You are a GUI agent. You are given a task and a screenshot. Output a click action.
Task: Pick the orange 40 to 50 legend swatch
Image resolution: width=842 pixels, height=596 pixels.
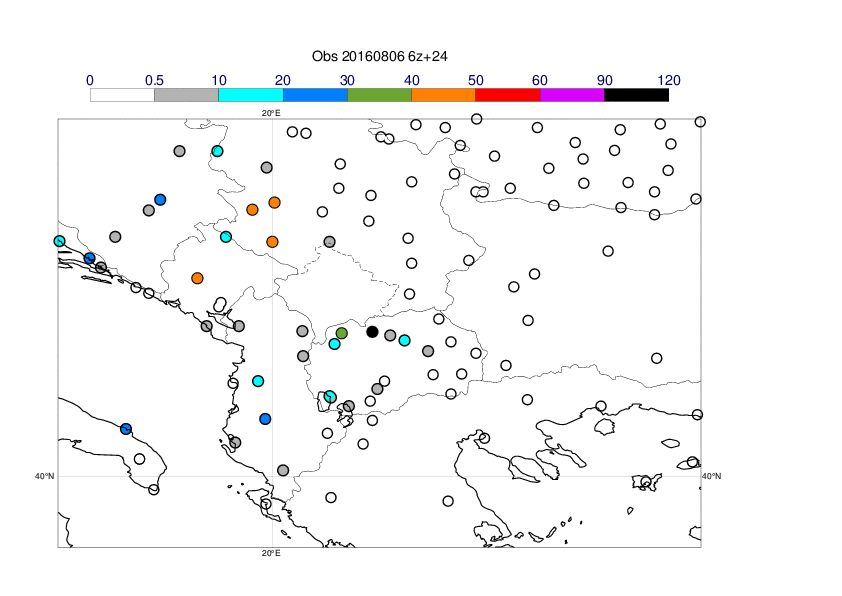[x=444, y=95]
